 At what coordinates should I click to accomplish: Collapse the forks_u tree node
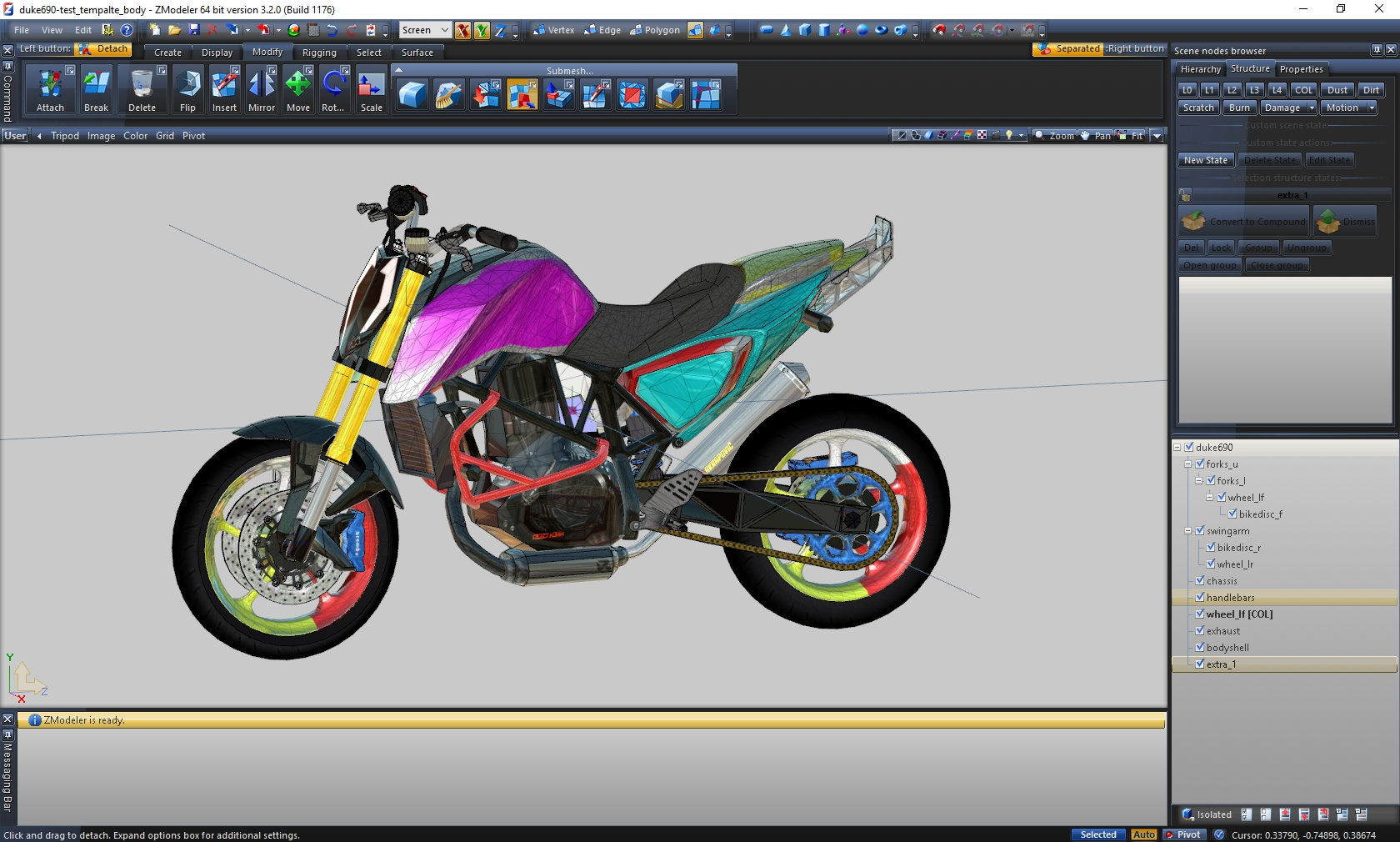tap(1188, 464)
